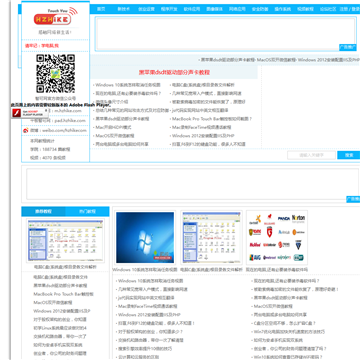Click the statistic text containing 188734
Screen dimensions: 360x360
(50, 149)
